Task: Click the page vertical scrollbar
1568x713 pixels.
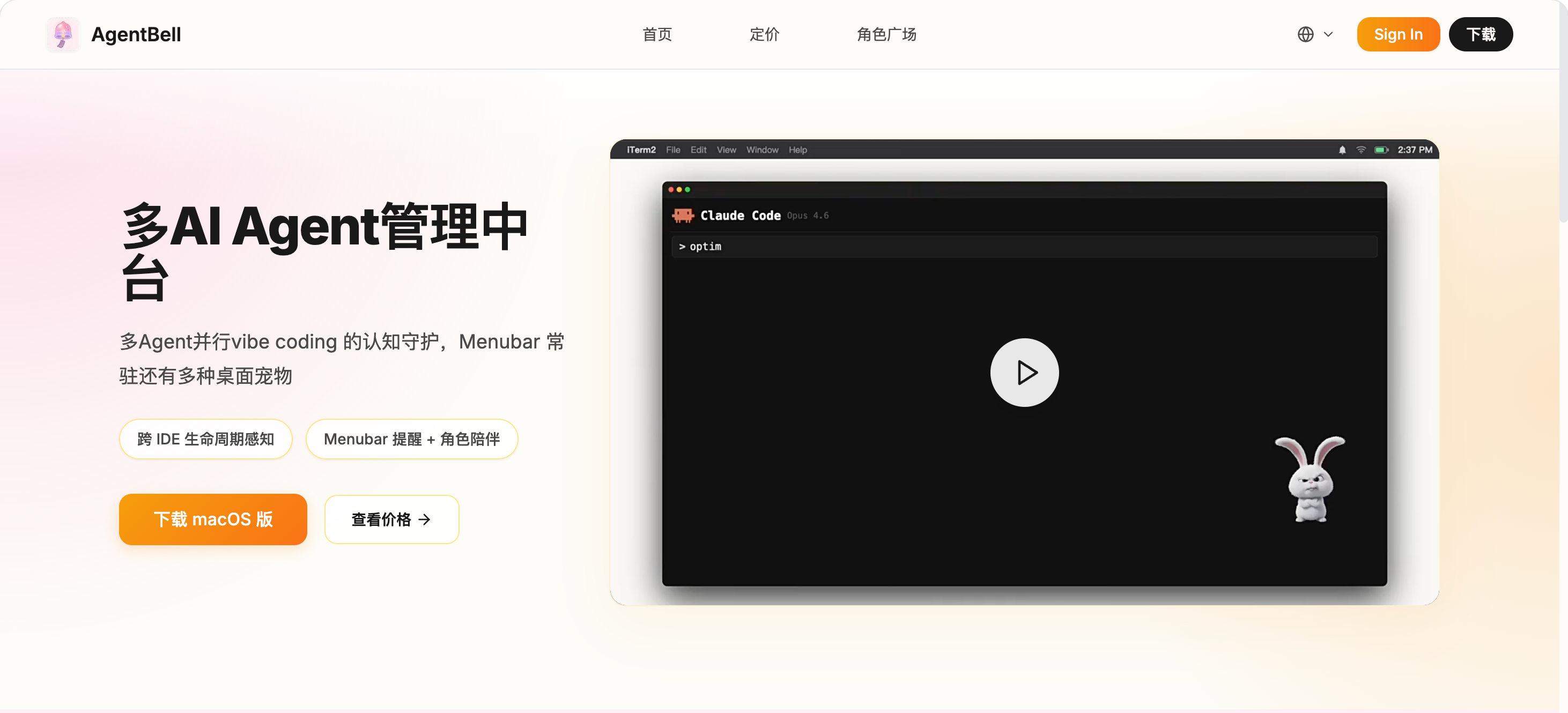Action: pos(1563,109)
